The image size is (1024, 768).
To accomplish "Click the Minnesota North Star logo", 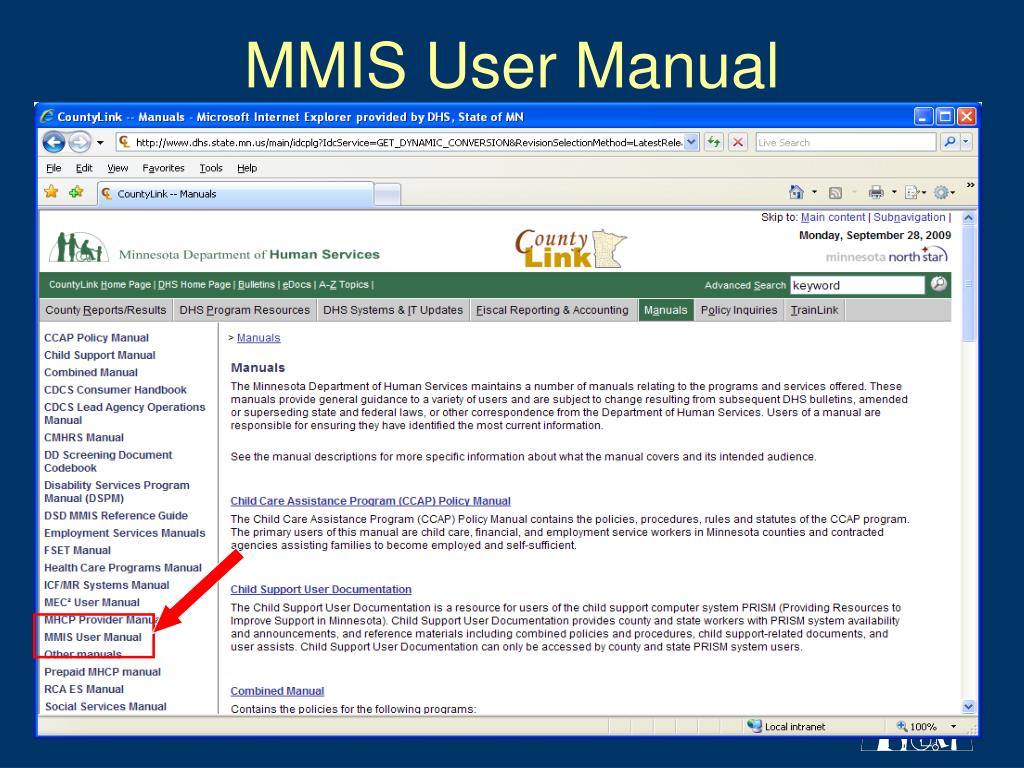I will click(886, 256).
